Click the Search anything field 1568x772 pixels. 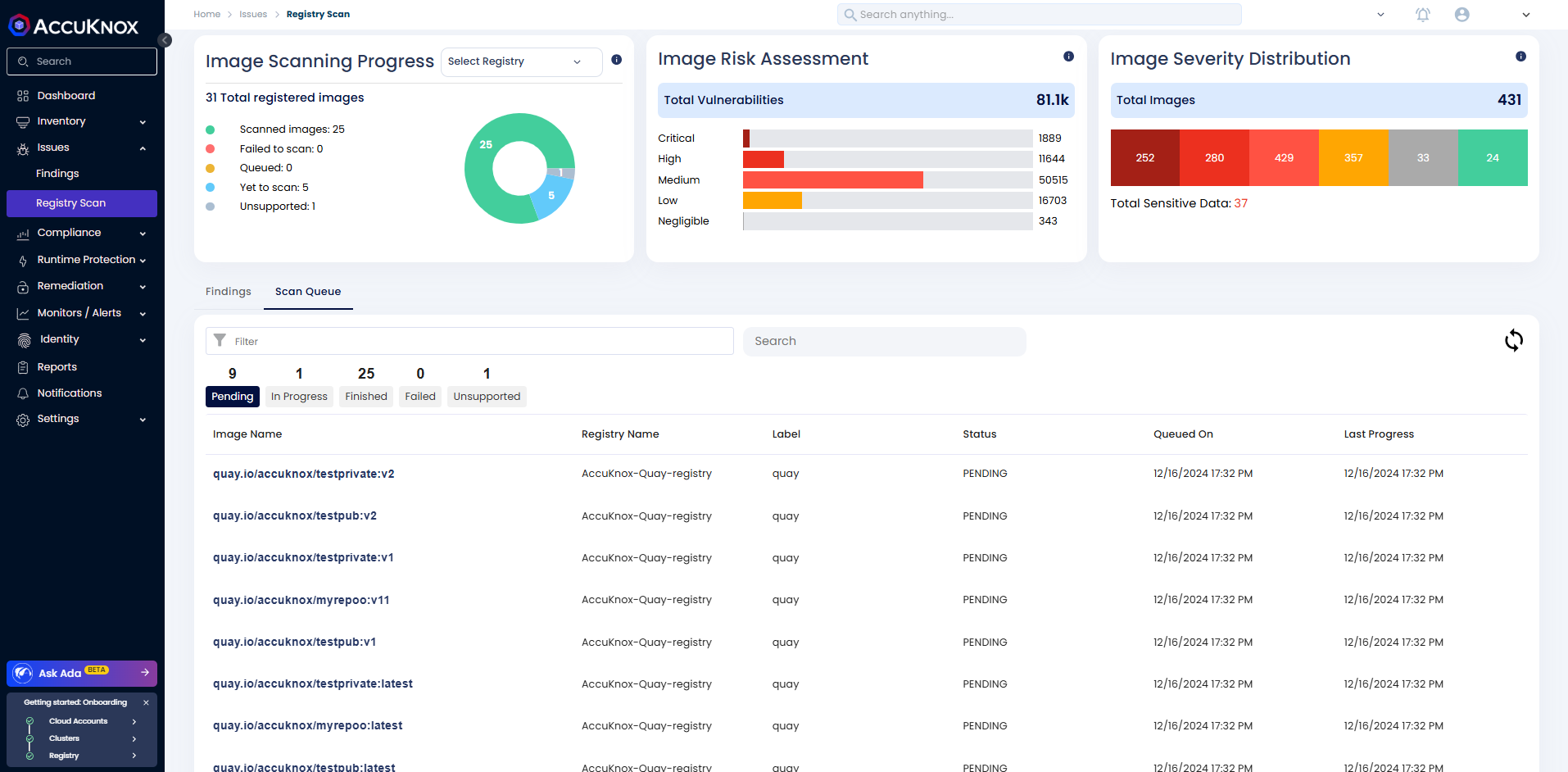point(1040,15)
